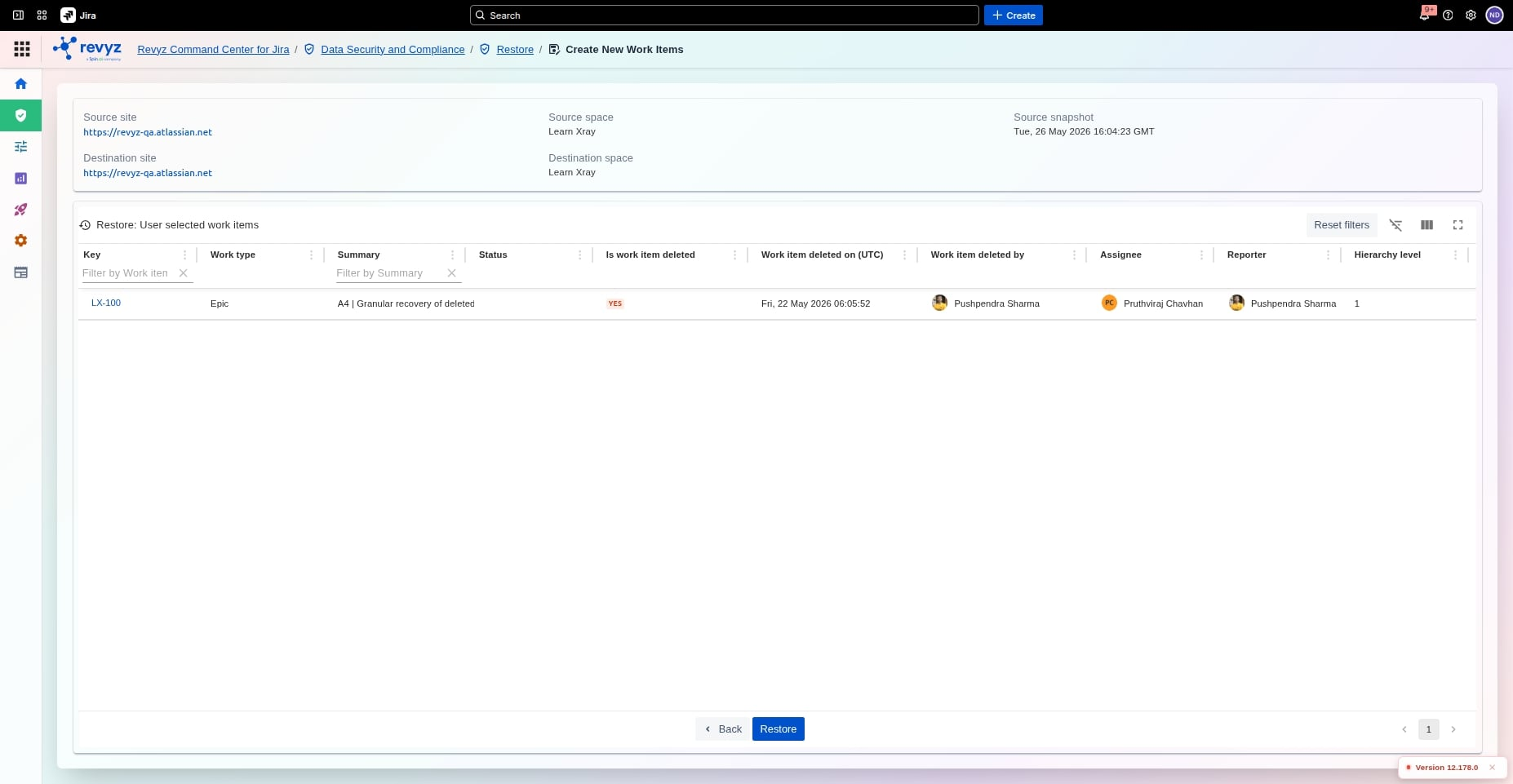Viewport: 1513px width, 784px height.
Task: Open the source site URL link
Action: click(x=148, y=132)
